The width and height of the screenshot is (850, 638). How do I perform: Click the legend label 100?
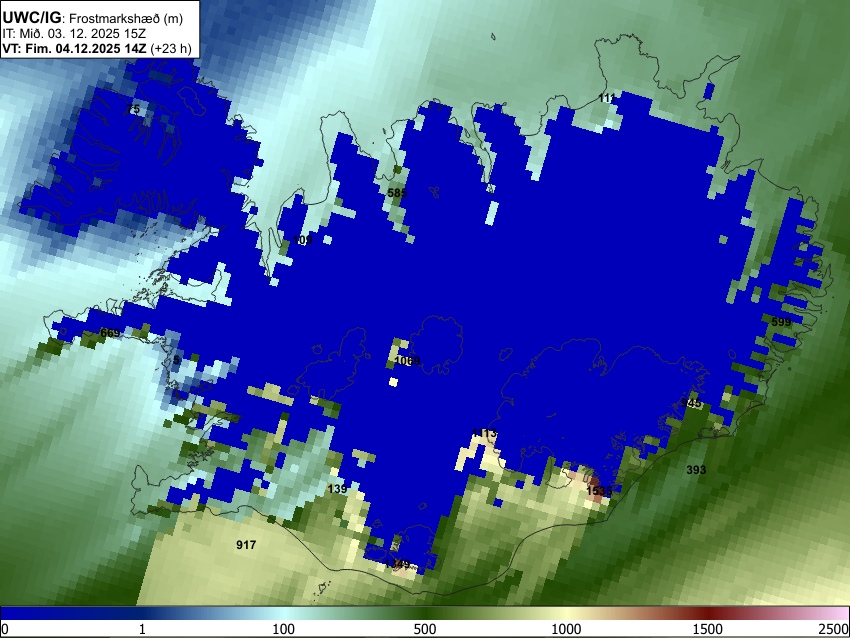pyautogui.click(x=283, y=629)
